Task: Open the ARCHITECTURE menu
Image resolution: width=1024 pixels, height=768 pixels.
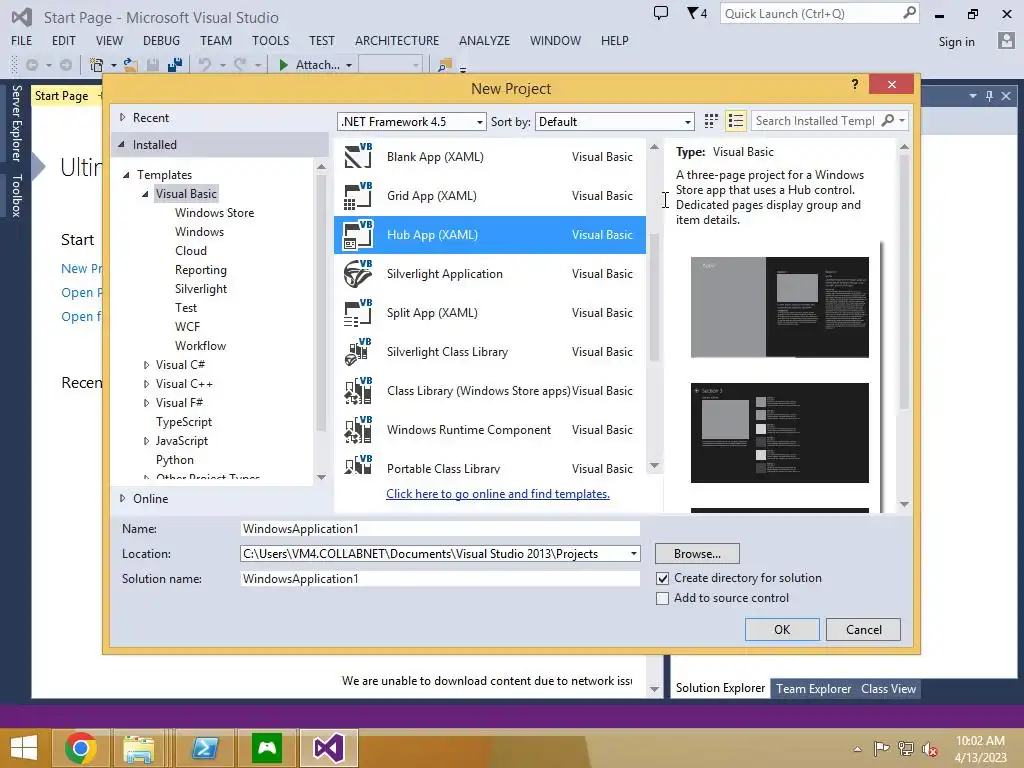Action: 397,40
